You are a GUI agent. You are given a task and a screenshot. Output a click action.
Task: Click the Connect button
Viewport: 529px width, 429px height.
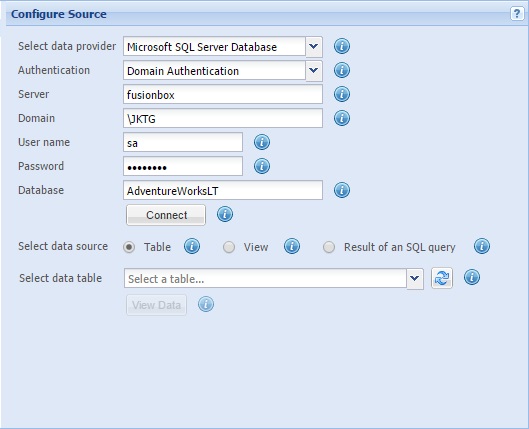pos(166,215)
